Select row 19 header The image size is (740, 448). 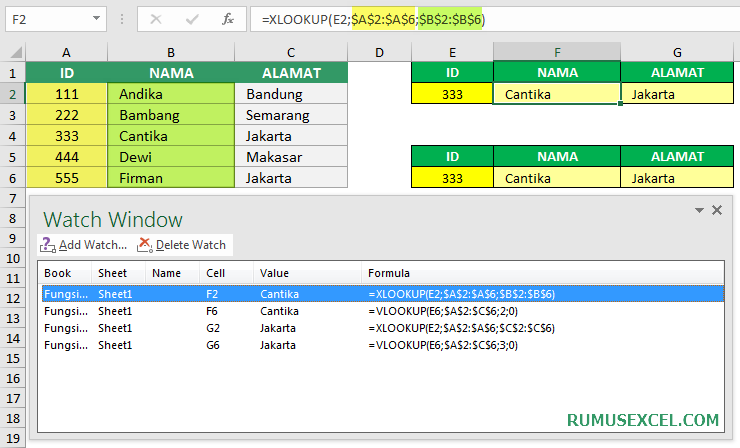(x=13, y=439)
